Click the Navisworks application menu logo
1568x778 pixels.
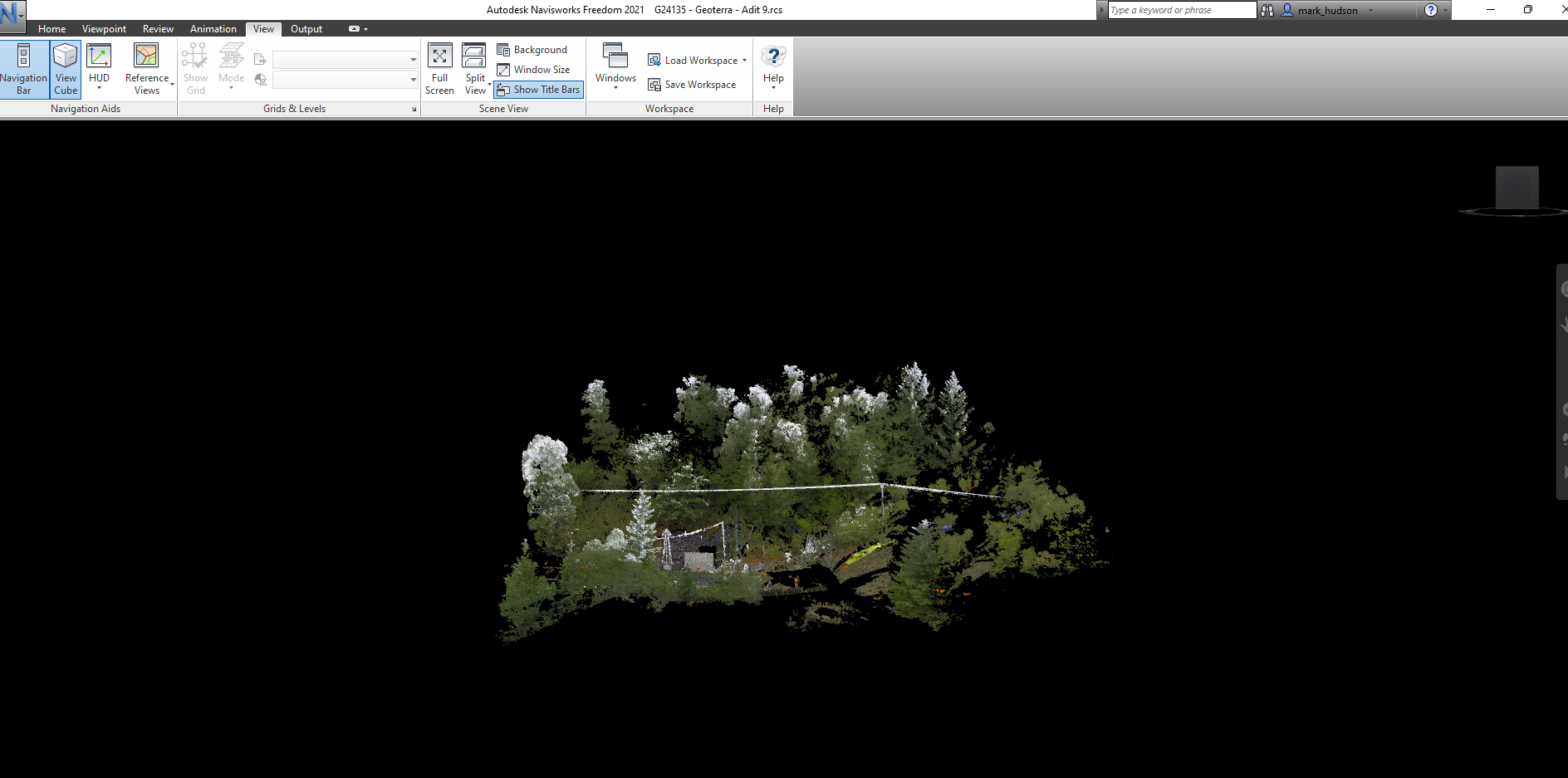point(11,12)
